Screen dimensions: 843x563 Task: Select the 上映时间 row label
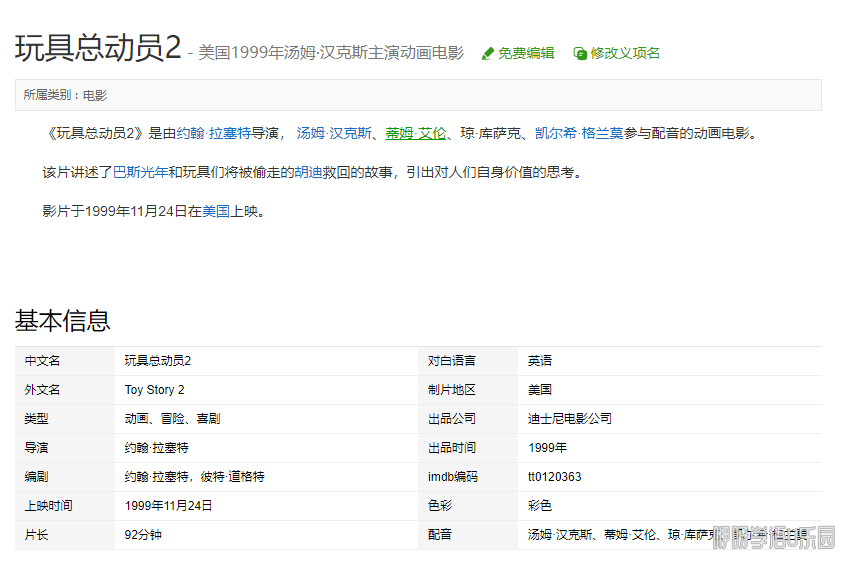pos(48,506)
